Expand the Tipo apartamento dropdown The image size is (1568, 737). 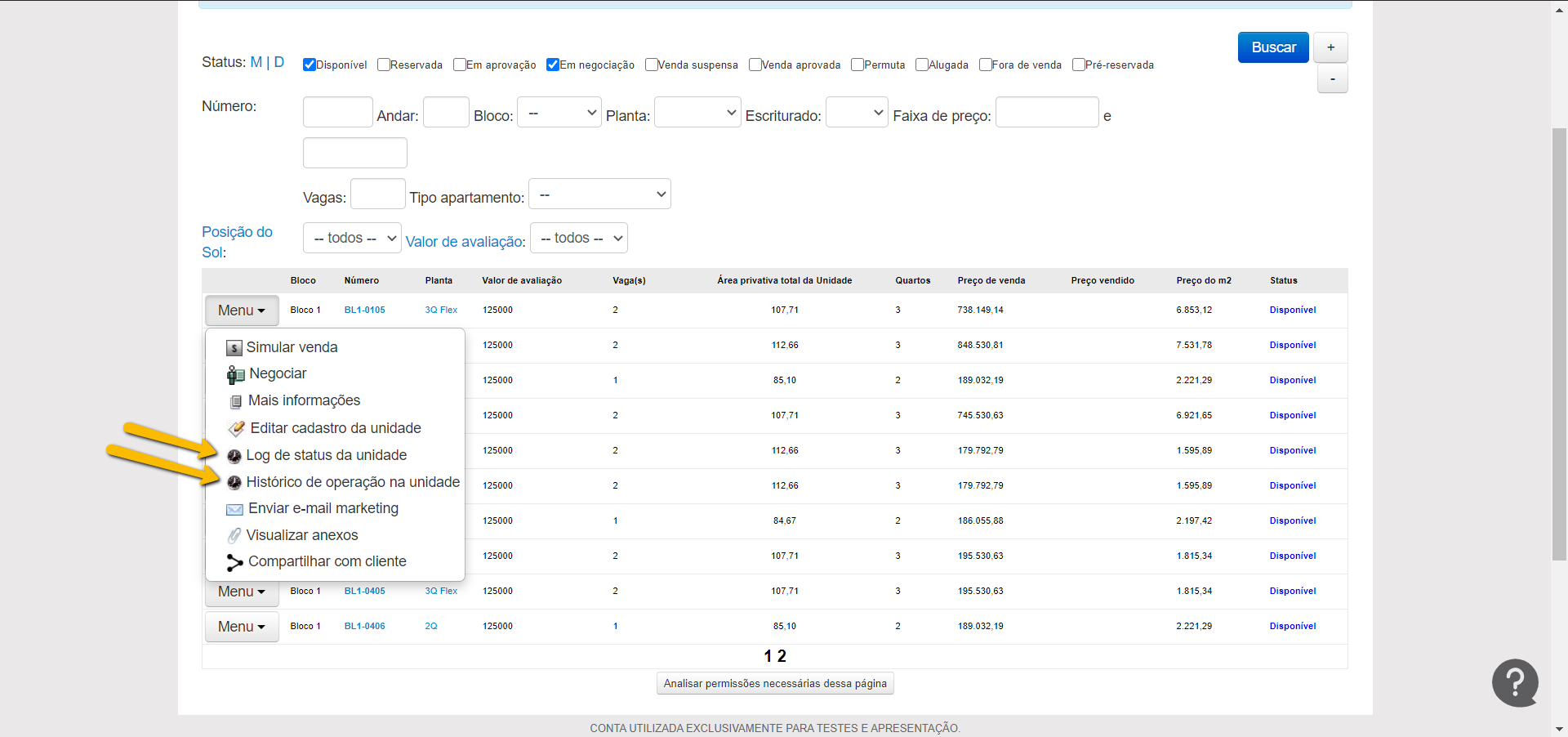pos(599,194)
